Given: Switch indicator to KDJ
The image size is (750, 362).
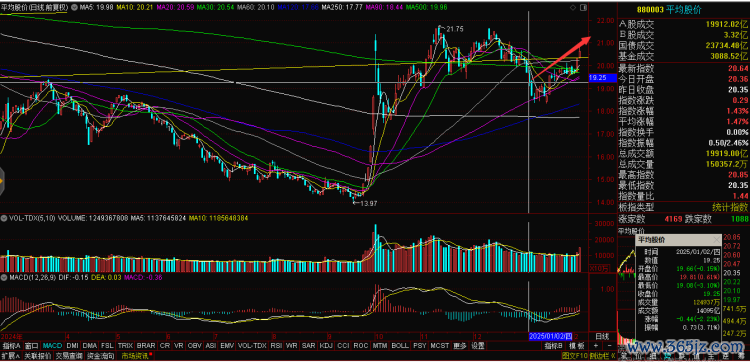Looking at the screenshot, I should (x=325, y=345).
